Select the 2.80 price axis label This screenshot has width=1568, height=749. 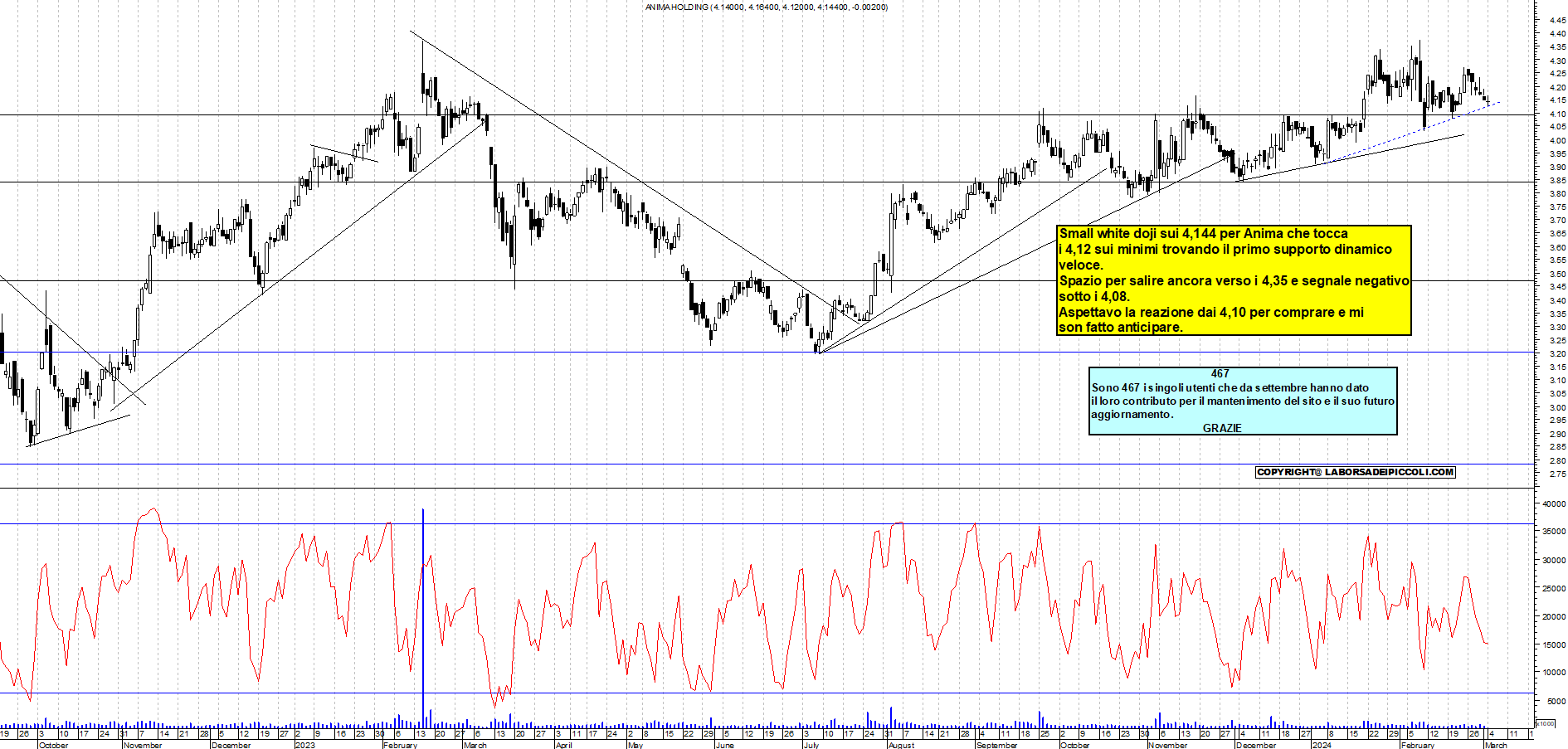(1556, 460)
